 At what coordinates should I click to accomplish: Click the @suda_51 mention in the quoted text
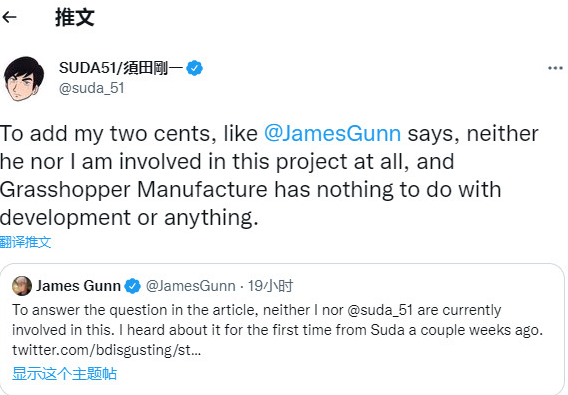(380, 310)
